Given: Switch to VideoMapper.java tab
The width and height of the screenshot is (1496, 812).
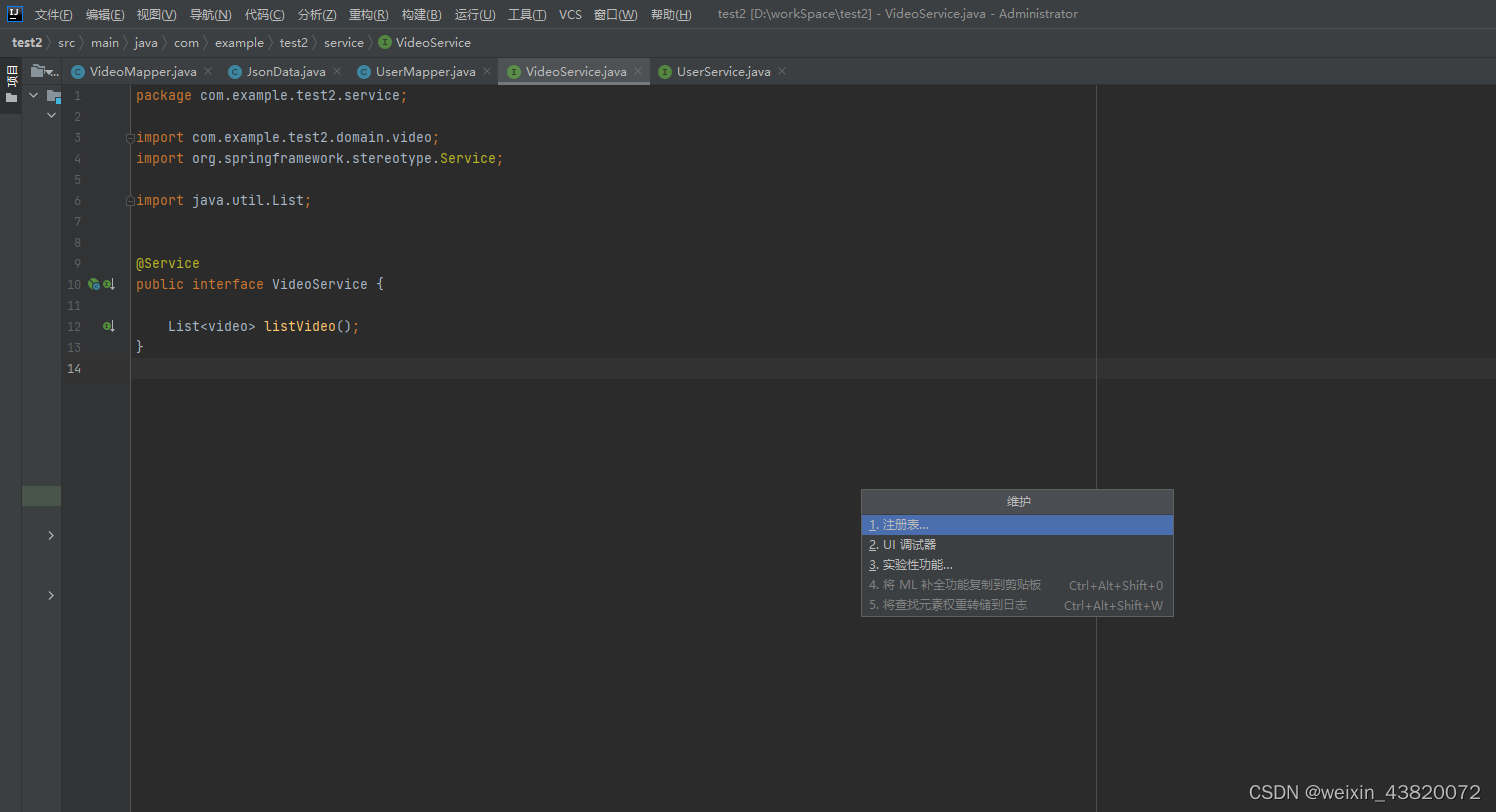Looking at the screenshot, I should point(143,72).
